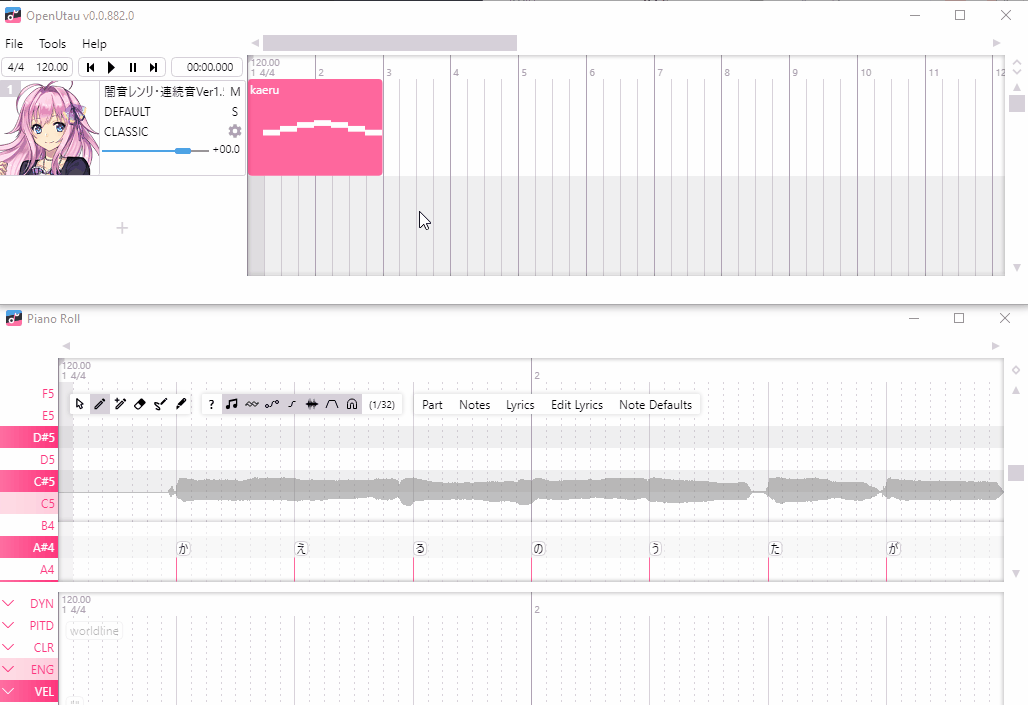
Task: Click the Piano Roll scroll-right arrow
Action: click(x=995, y=346)
